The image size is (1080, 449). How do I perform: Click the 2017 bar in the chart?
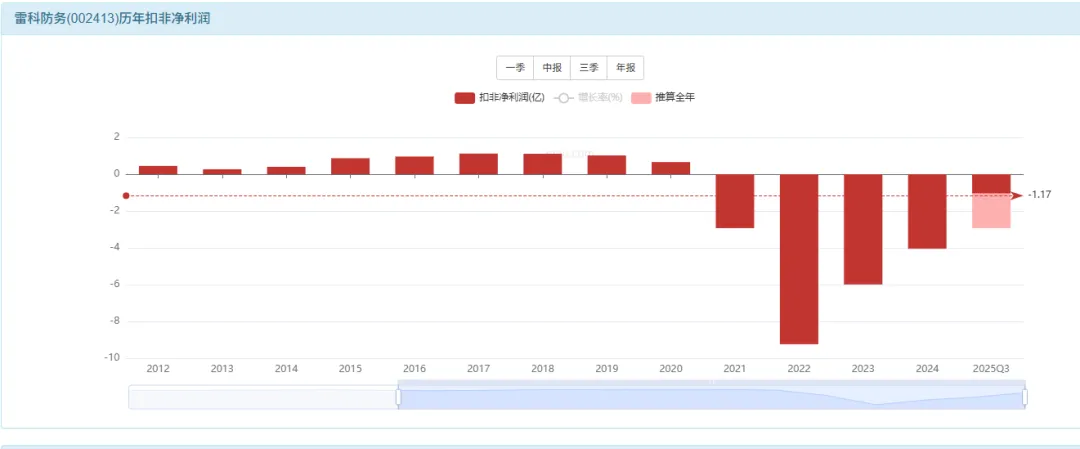[479, 164]
